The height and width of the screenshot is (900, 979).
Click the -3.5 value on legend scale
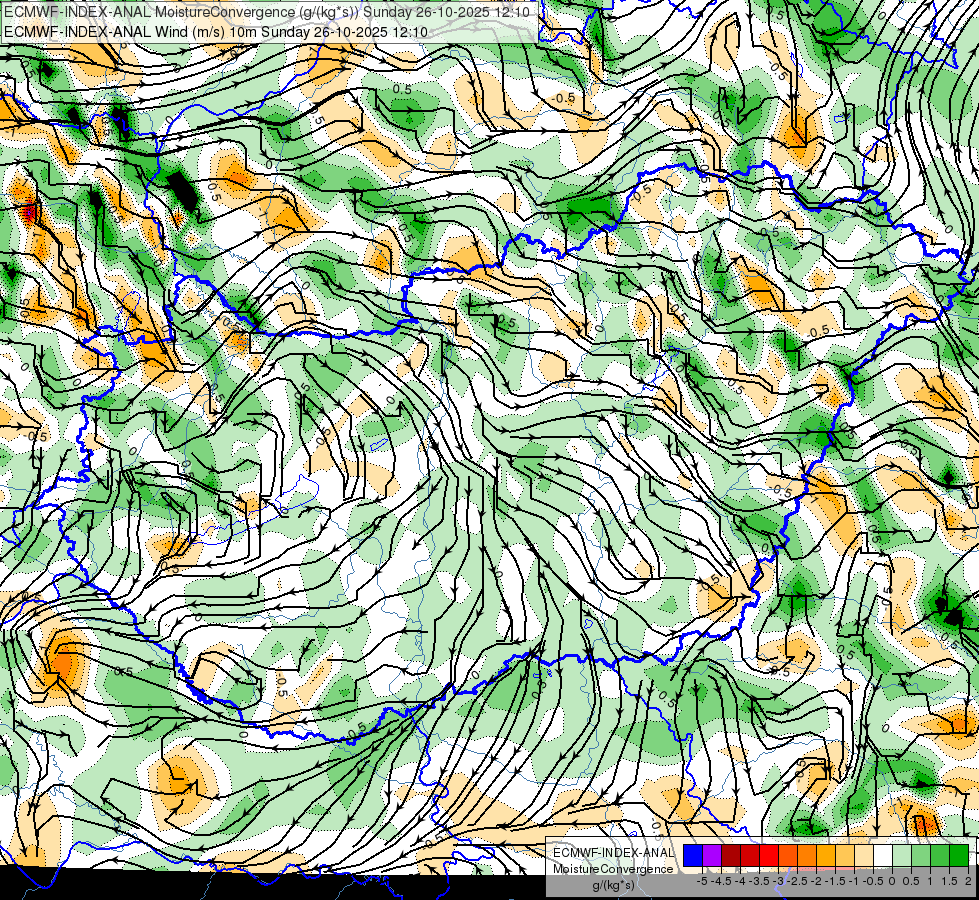point(759,881)
